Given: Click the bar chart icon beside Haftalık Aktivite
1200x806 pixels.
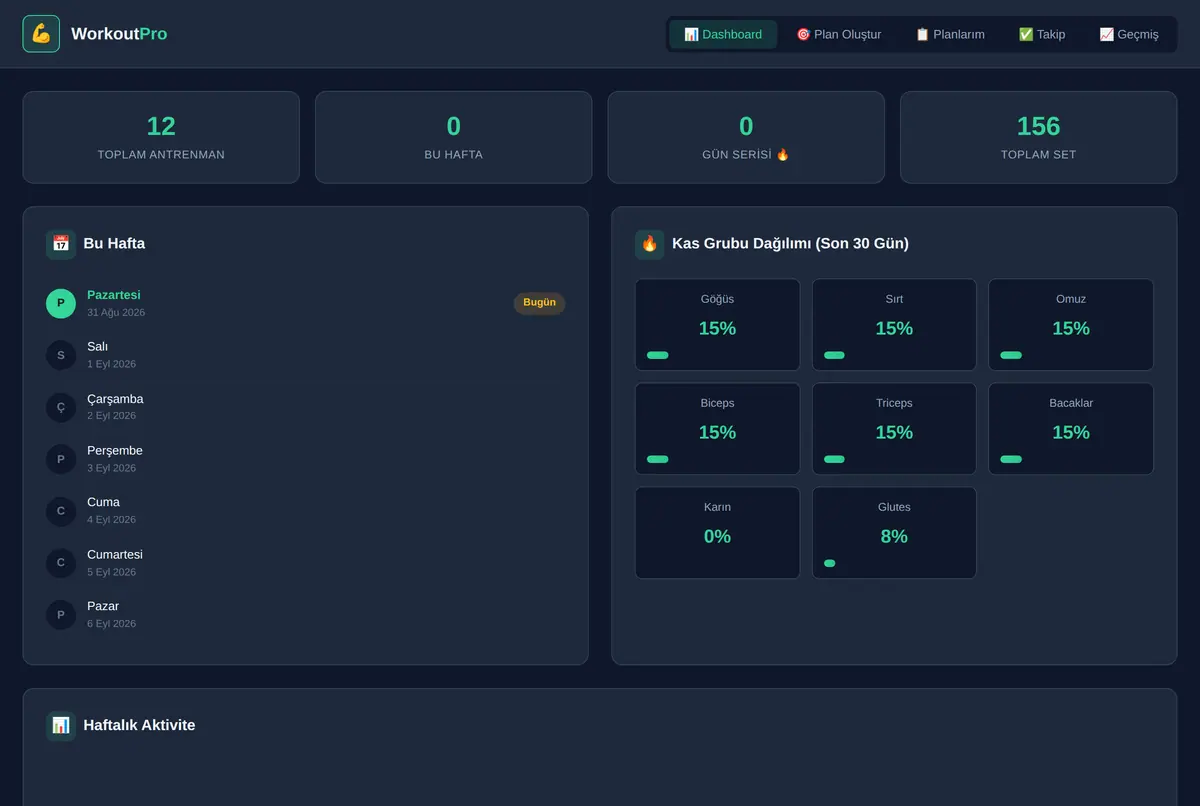Looking at the screenshot, I should tap(61, 726).
